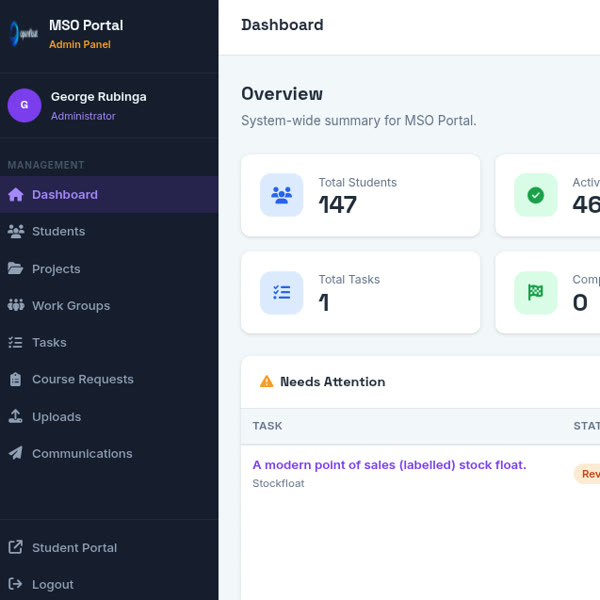This screenshot has width=600, height=600.
Task: Click the System-wide summary subtitle
Action: click(x=359, y=121)
